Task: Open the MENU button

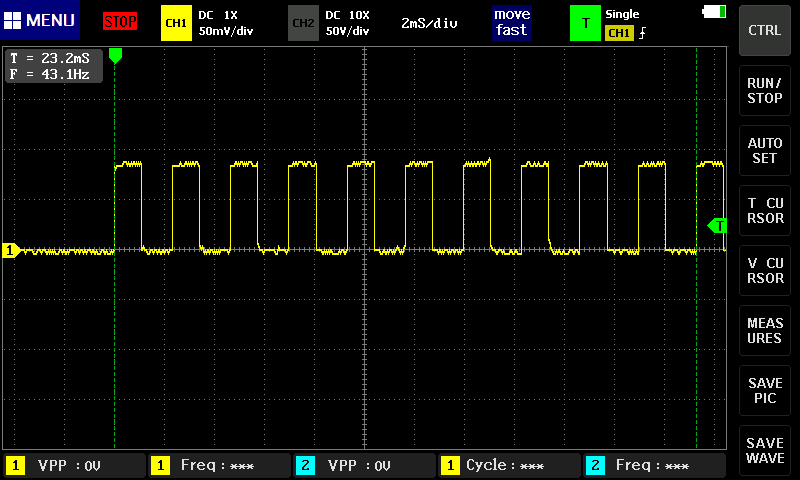Action: click(x=40, y=20)
